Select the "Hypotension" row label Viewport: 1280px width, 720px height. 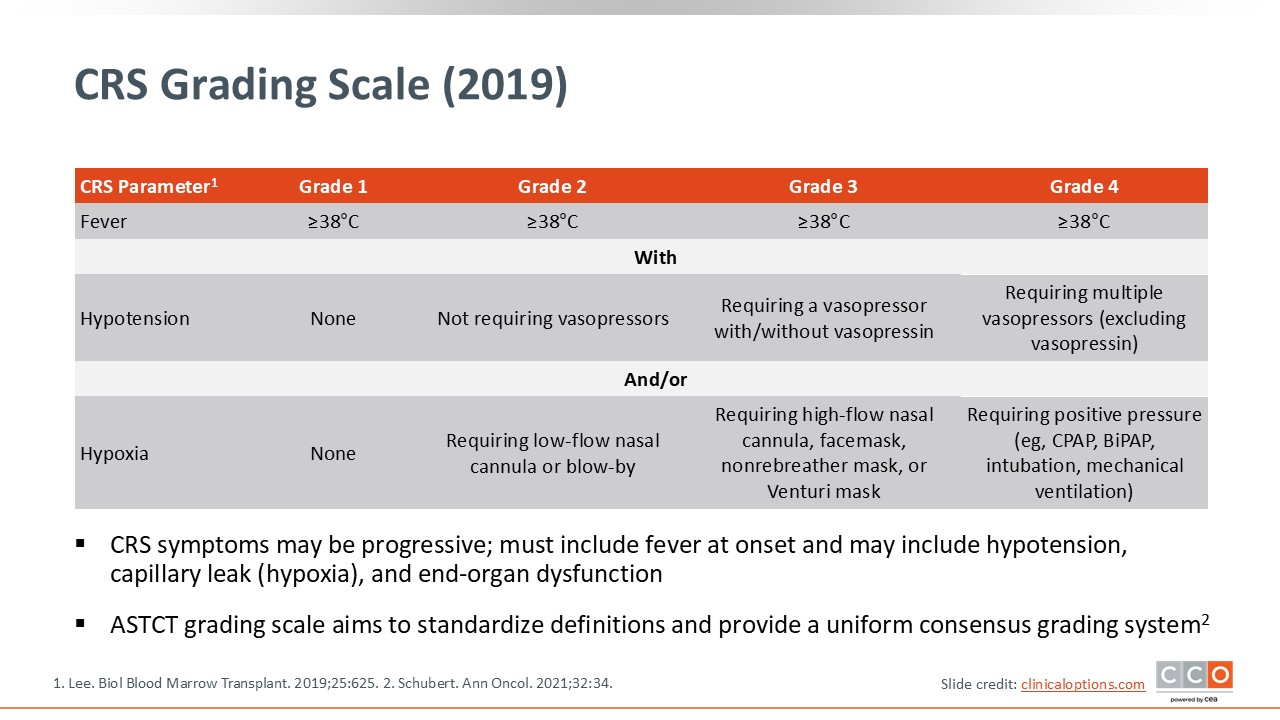[135, 318]
